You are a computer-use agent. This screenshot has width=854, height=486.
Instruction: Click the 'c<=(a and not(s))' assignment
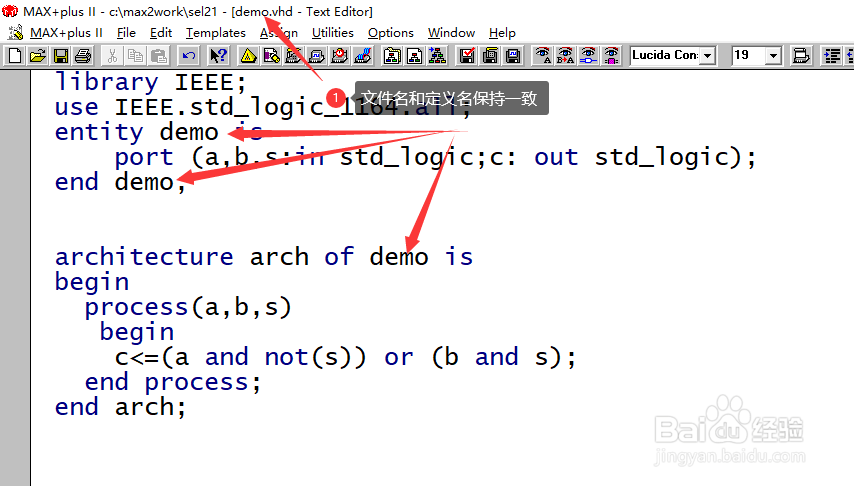241,358
